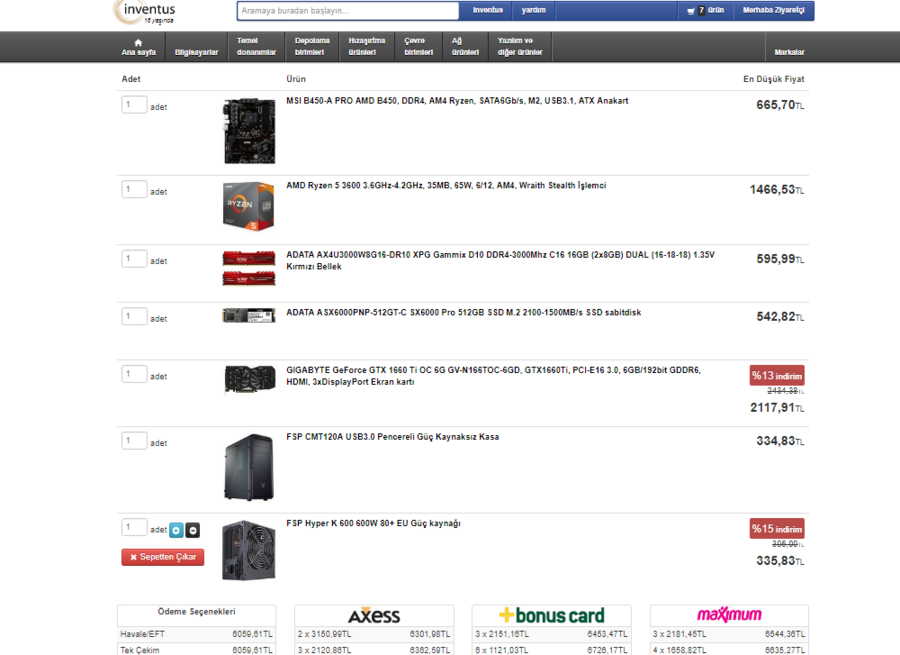The width and height of the screenshot is (900, 655).
Task: Open FSP CMT120A Pencereli Kasa product title
Action: click(393, 437)
